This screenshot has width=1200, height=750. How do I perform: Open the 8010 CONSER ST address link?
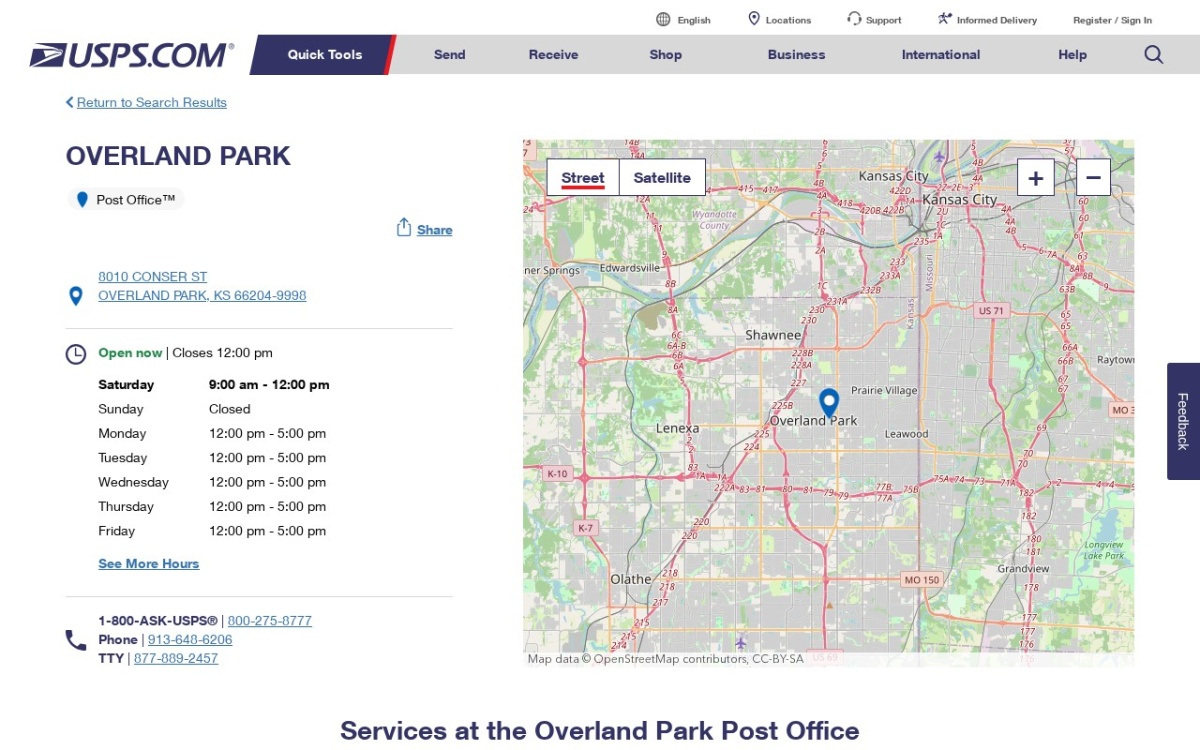(153, 277)
